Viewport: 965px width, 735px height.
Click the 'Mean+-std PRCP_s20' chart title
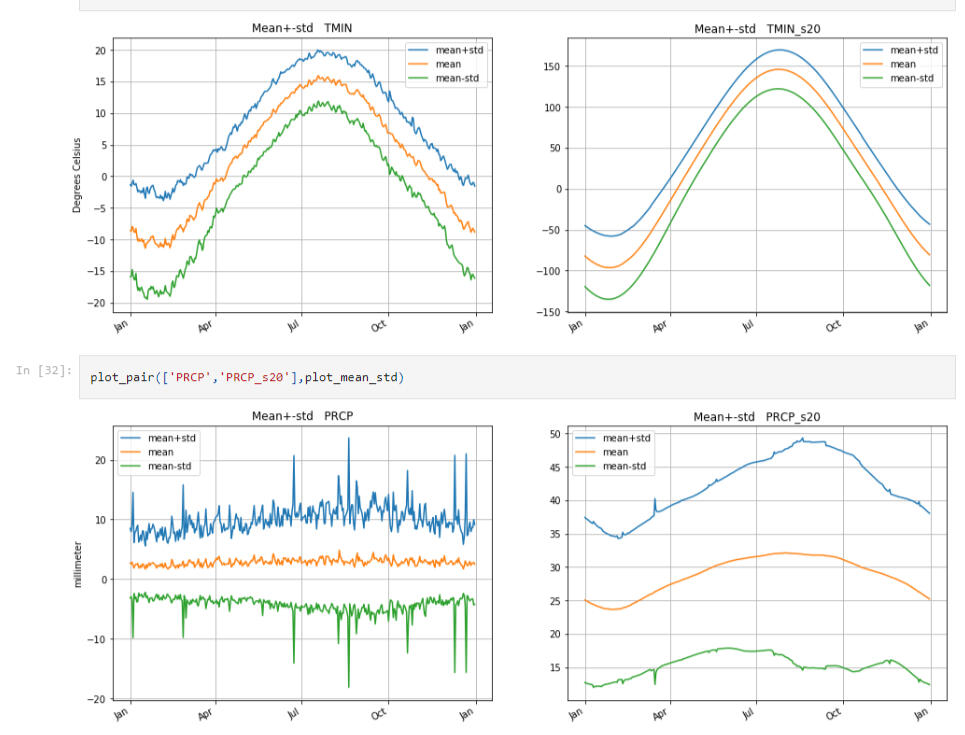click(x=756, y=417)
